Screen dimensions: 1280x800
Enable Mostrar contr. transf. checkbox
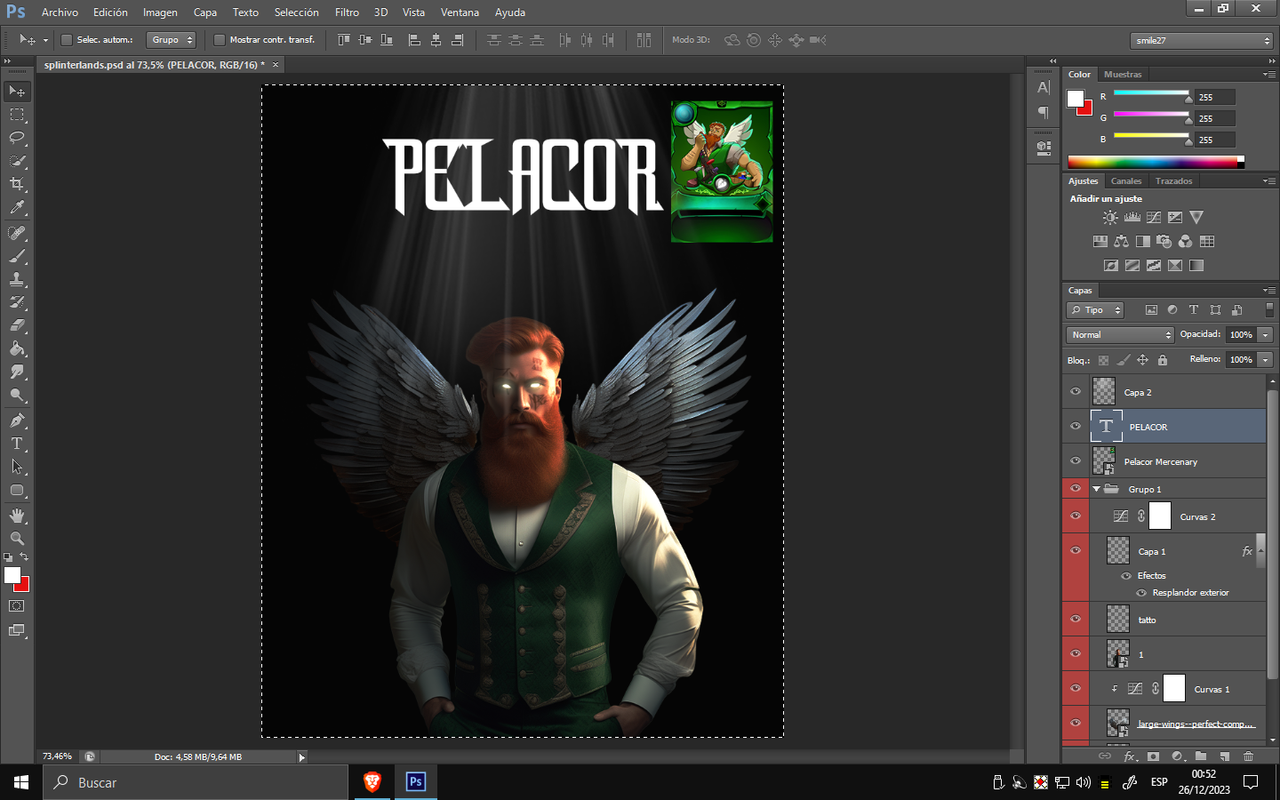click(x=220, y=40)
